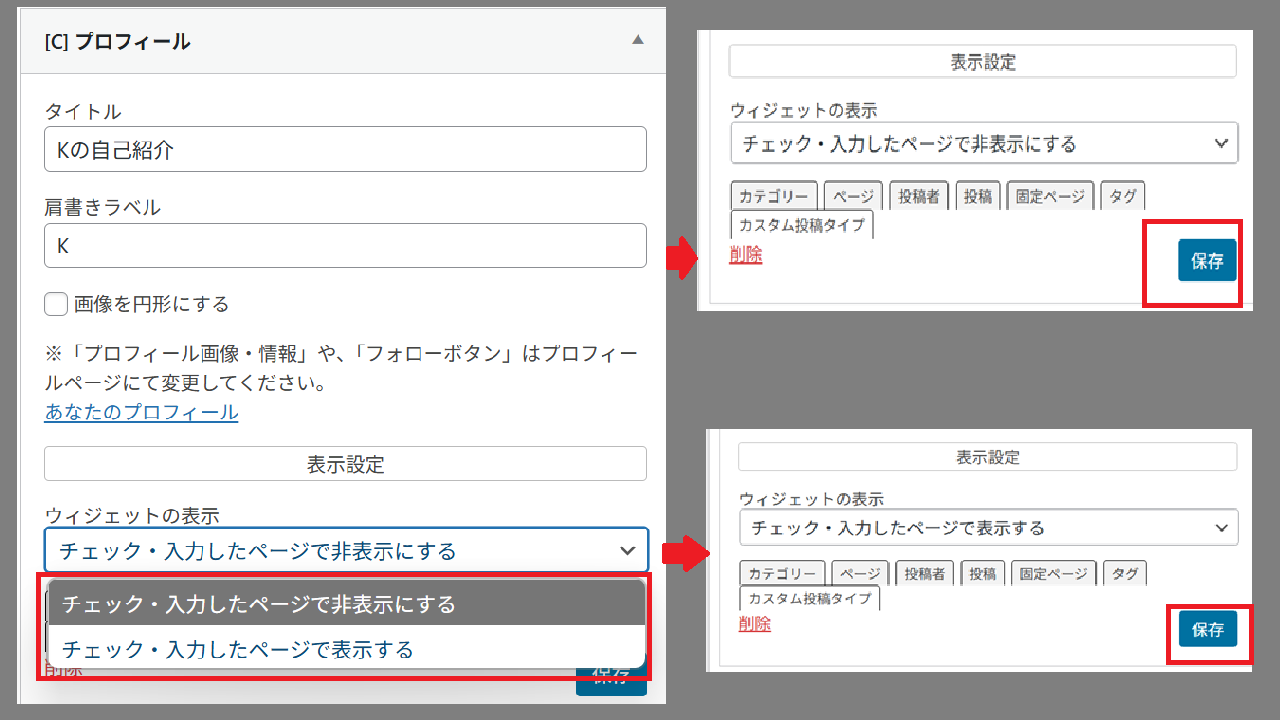Switch to ページ tab in bottom-right panel
Image resolution: width=1280 pixels, height=720 pixels.
point(859,574)
